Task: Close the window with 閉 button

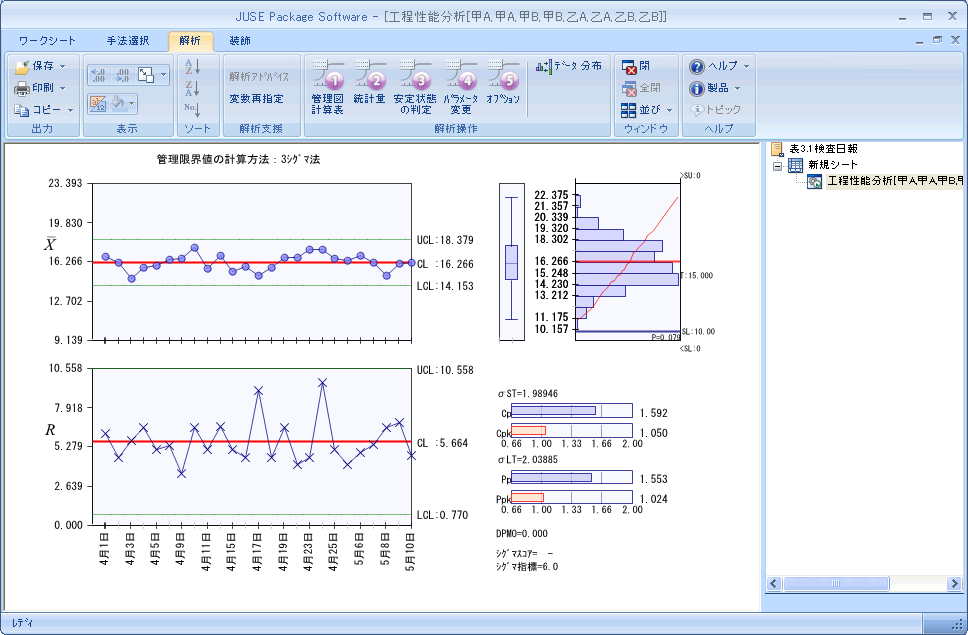Action: [x=636, y=66]
